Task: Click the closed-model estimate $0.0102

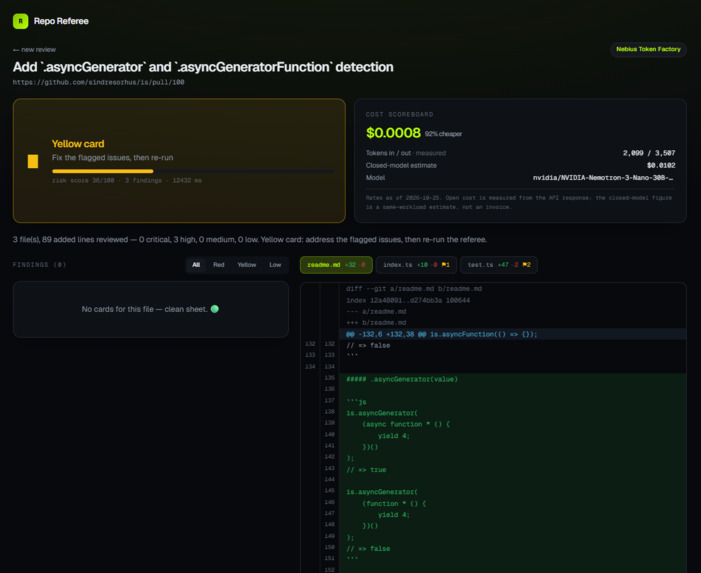Action: pyautogui.click(x=661, y=165)
